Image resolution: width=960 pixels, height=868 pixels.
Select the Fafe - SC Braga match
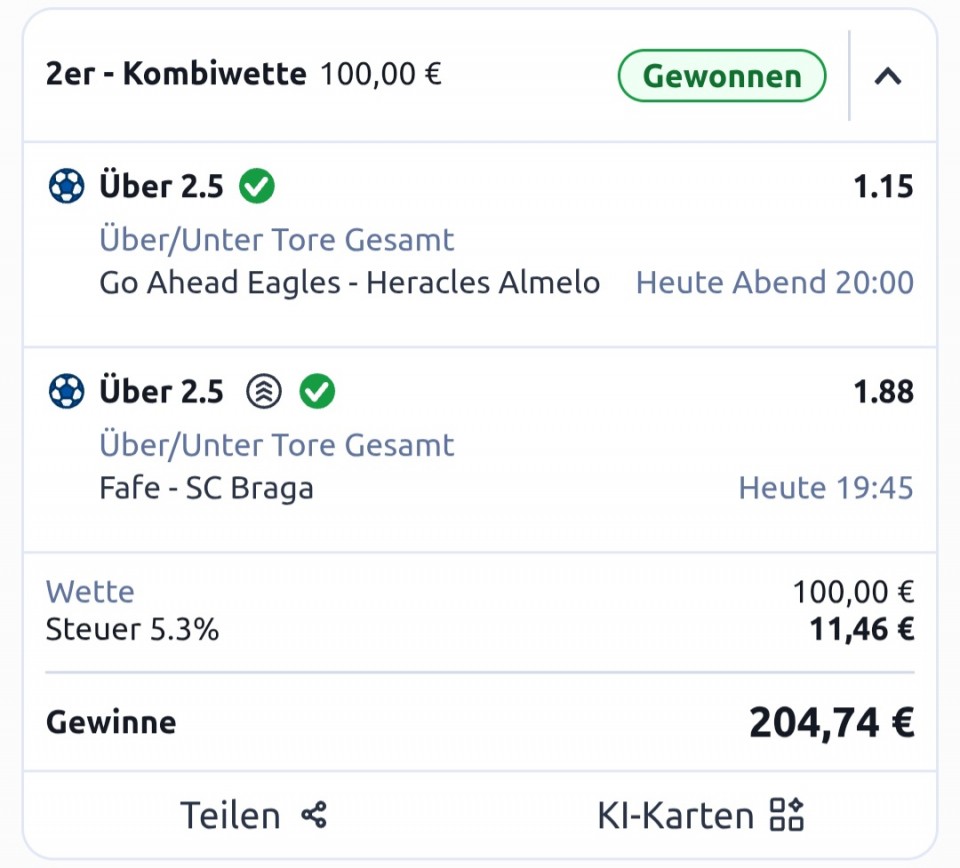point(206,488)
